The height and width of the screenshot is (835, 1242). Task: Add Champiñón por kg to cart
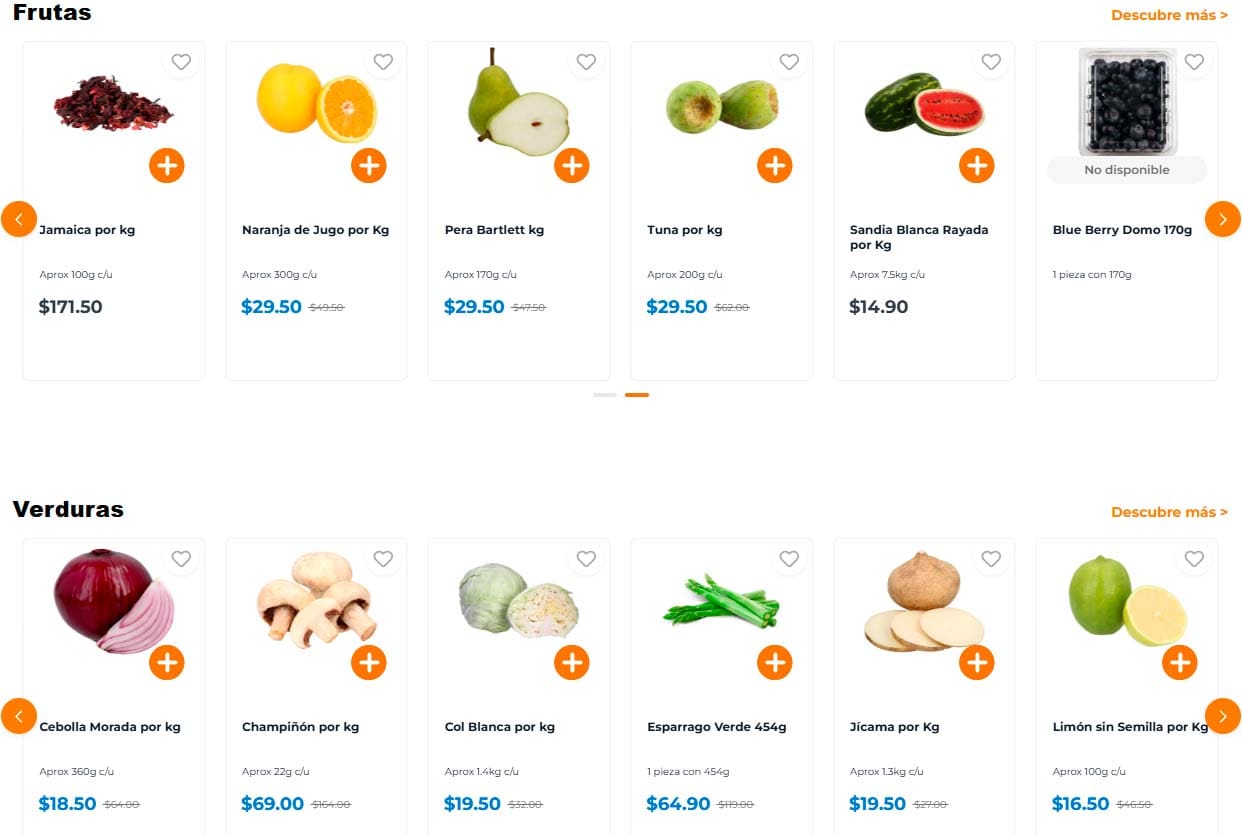(369, 662)
